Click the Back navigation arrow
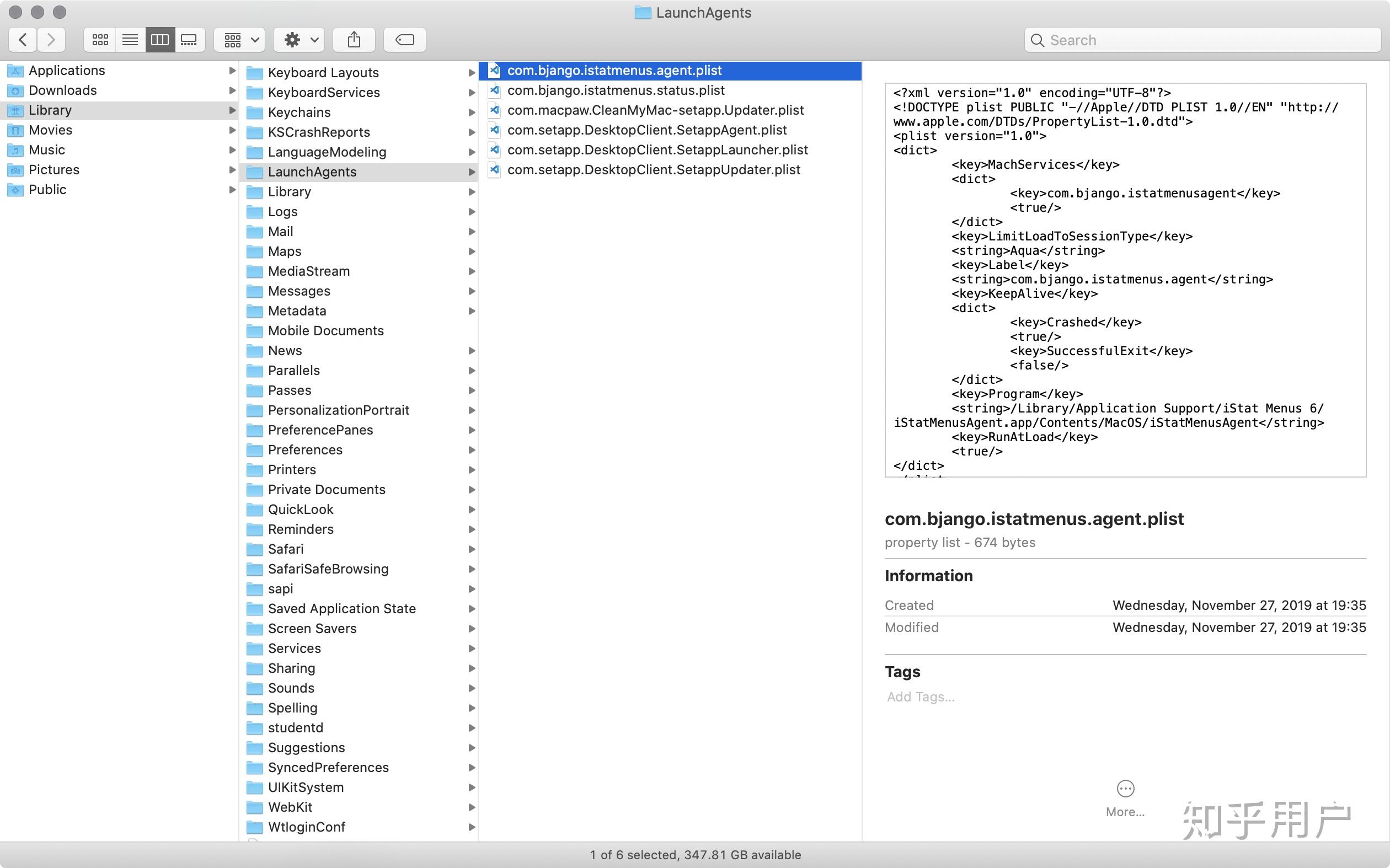This screenshot has height=868, width=1390. click(x=23, y=40)
